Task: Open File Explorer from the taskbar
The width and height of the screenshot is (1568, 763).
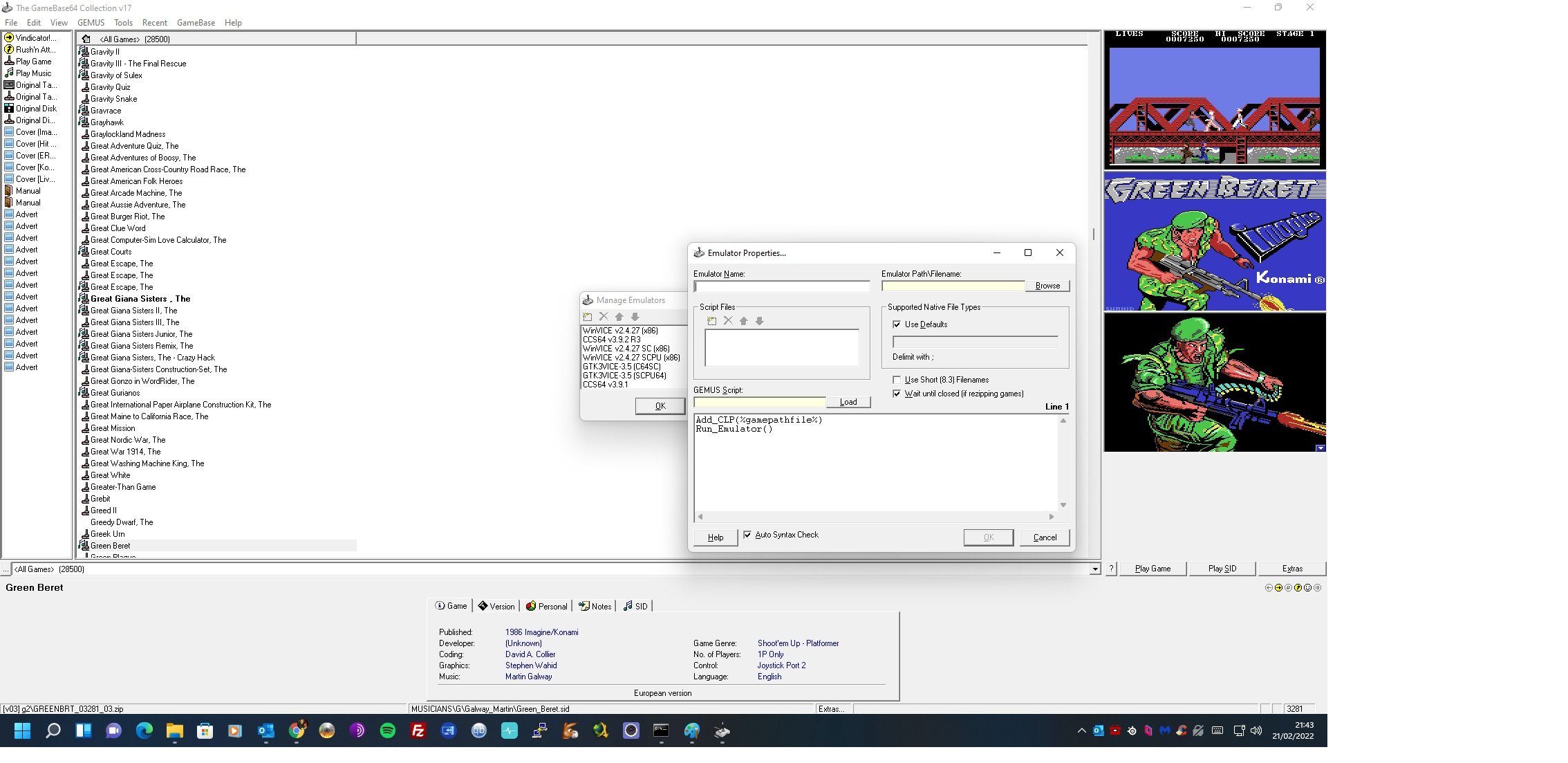Action: [174, 731]
